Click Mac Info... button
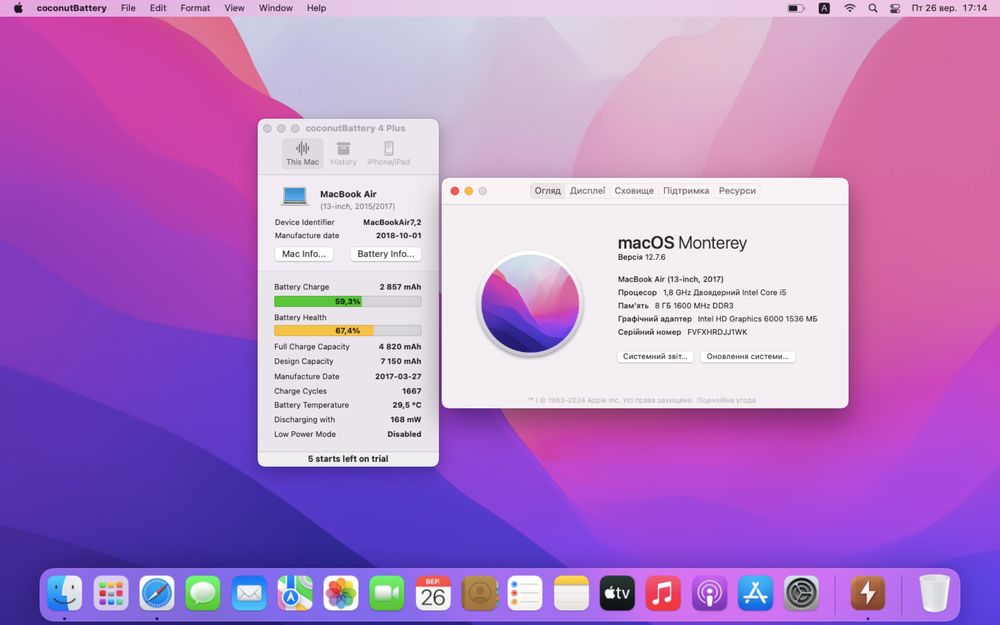 pyautogui.click(x=304, y=254)
